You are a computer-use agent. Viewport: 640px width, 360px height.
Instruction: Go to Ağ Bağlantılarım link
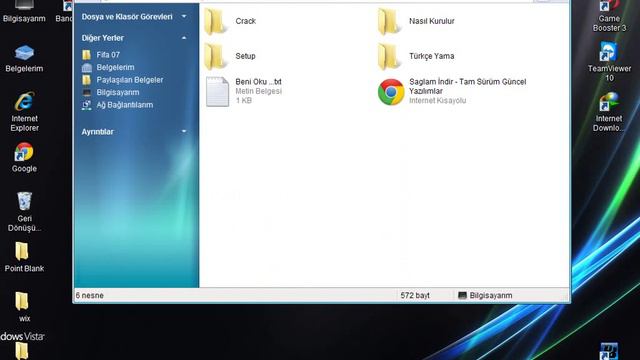pos(125,105)
